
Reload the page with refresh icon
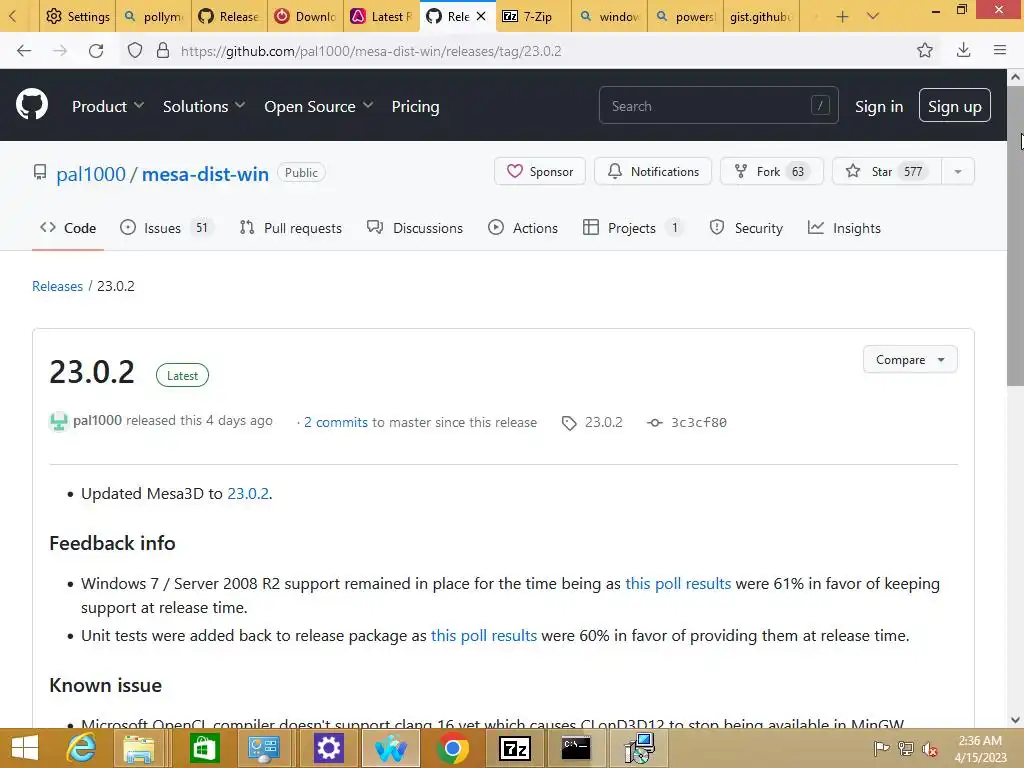click(96, 51)
